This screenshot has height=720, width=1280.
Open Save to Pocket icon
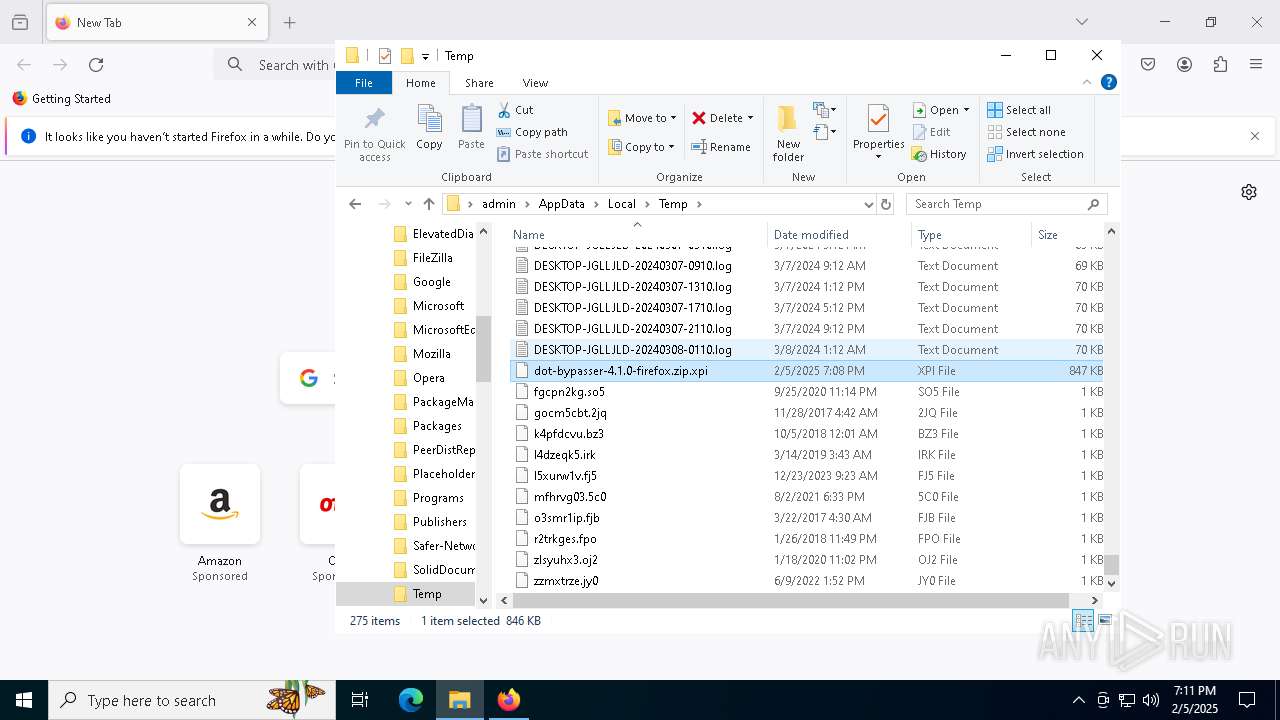point(1148,65)
